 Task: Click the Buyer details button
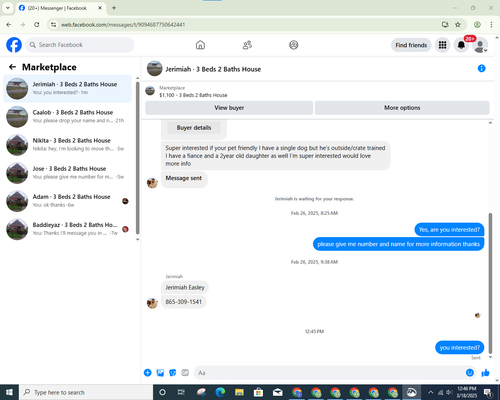194,128
